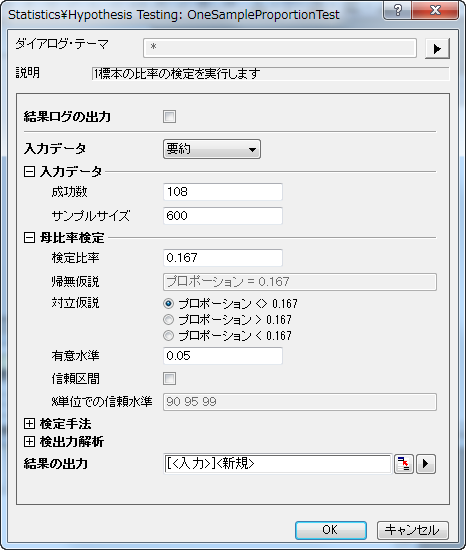This screenshot has width=466, height=550.
Task: Enable the 信頼区間 checkbox
Action: coord(169,378)
